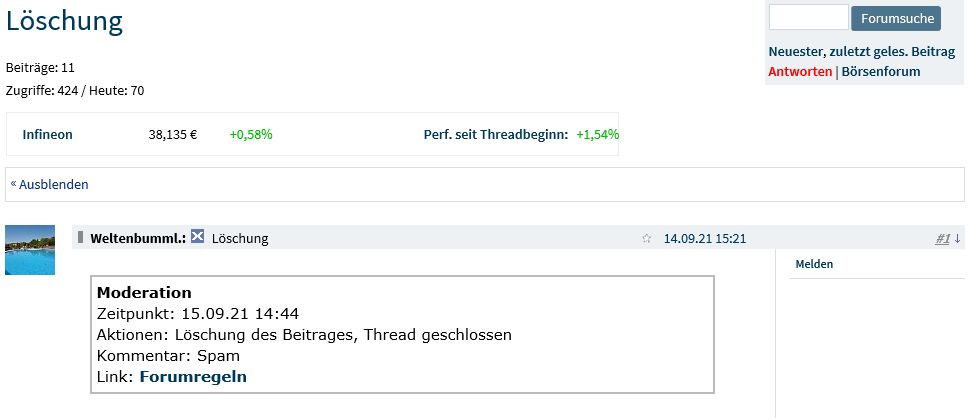980x420 pixels.
Task: Click the post date 14.09.21 15:21
Action: (705, 239)
